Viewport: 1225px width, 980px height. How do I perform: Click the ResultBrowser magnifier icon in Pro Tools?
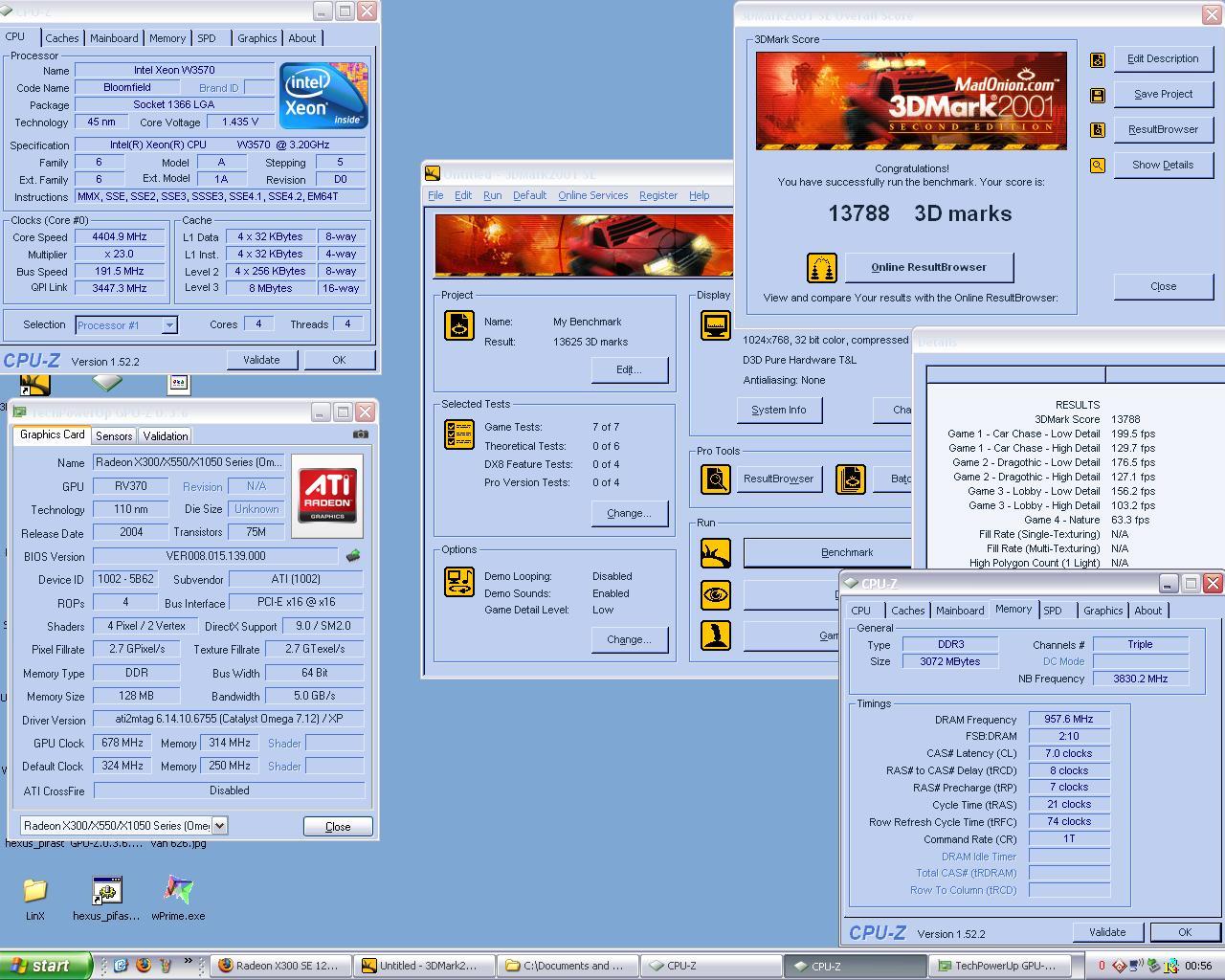coord(716,479)
